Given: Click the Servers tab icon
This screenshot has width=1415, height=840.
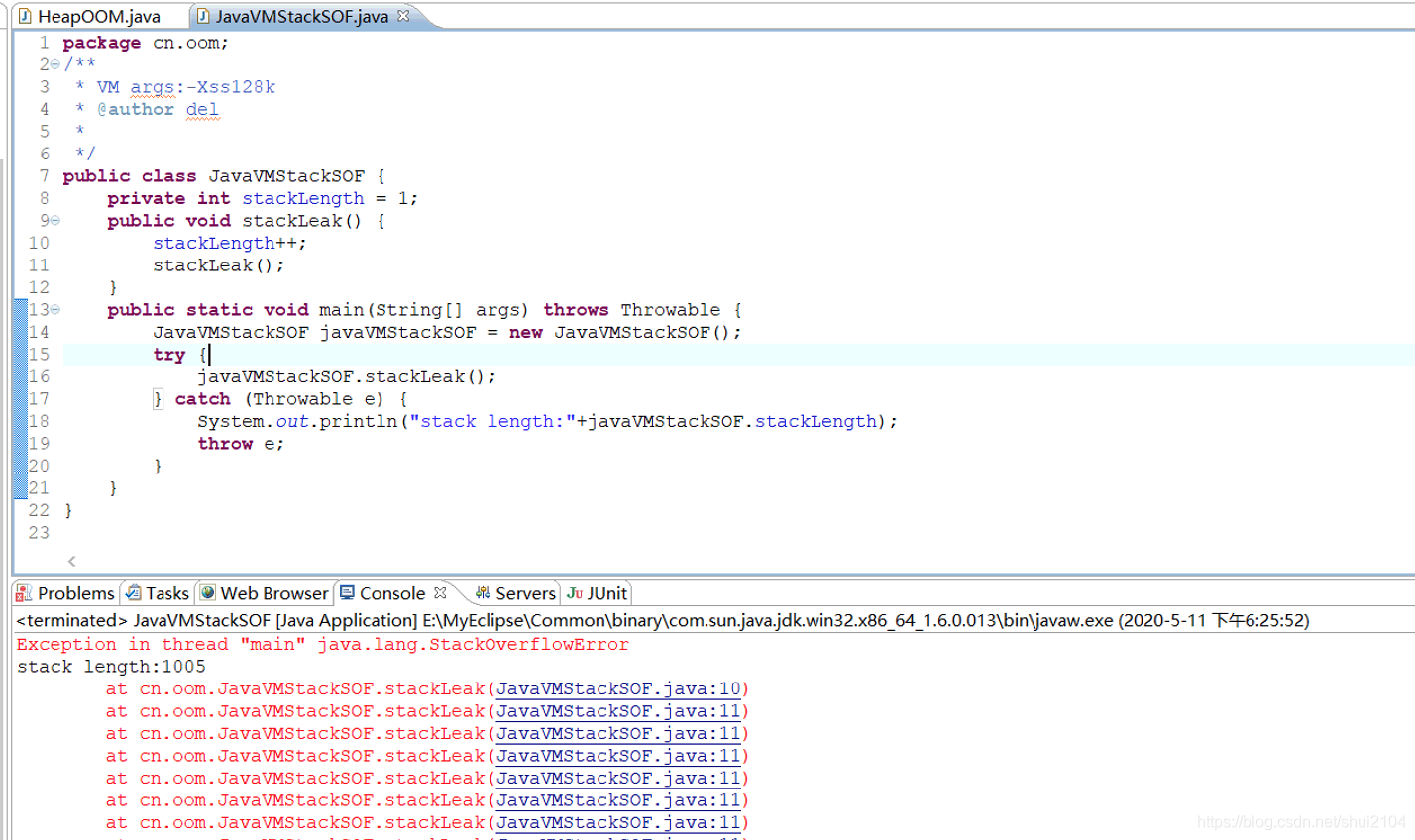Looking at the screenshot, I should (x=483, y=593).
